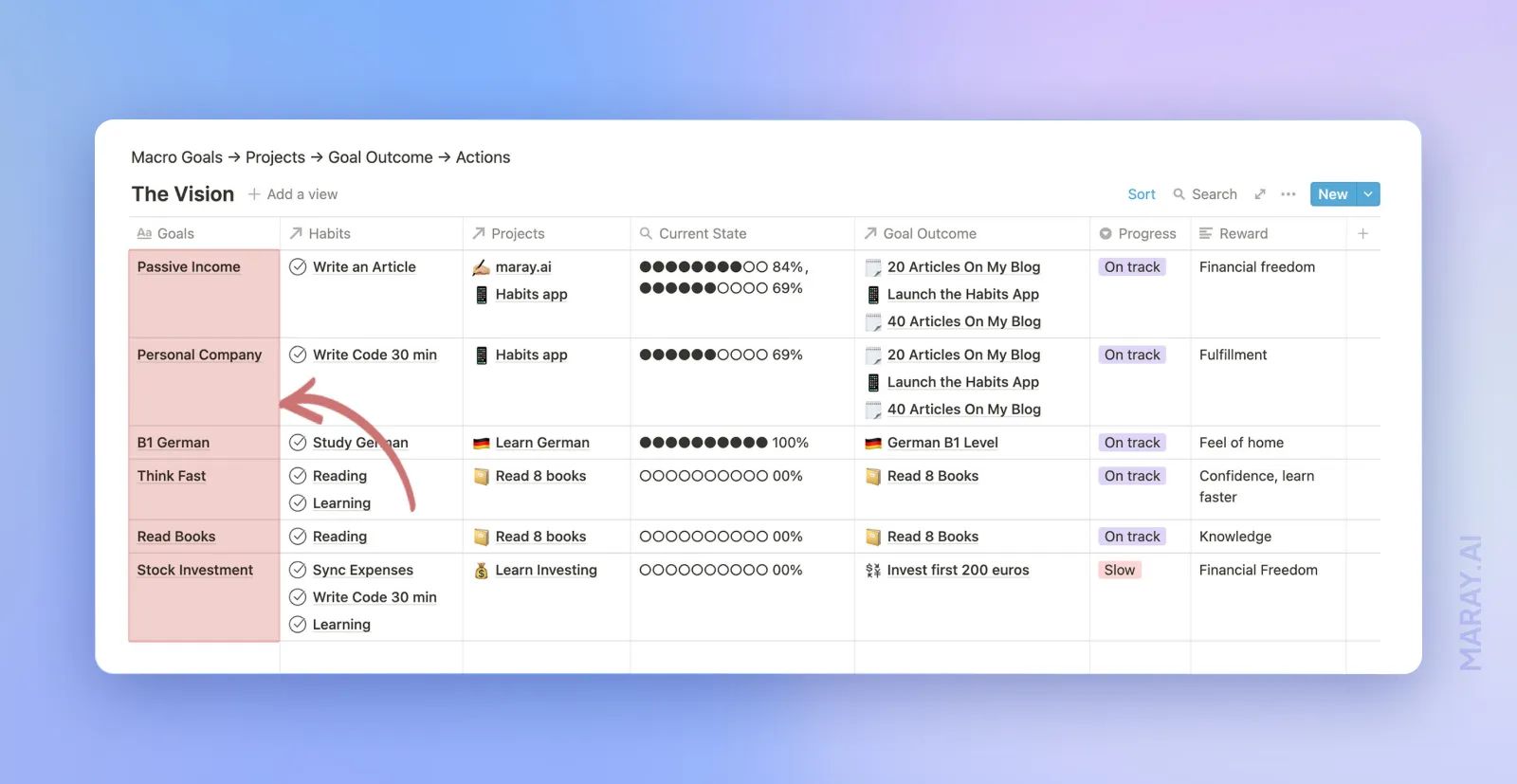Select The Vision view tab
The height and width of the screenshot is (784, 1517).
tap(183, 194)
